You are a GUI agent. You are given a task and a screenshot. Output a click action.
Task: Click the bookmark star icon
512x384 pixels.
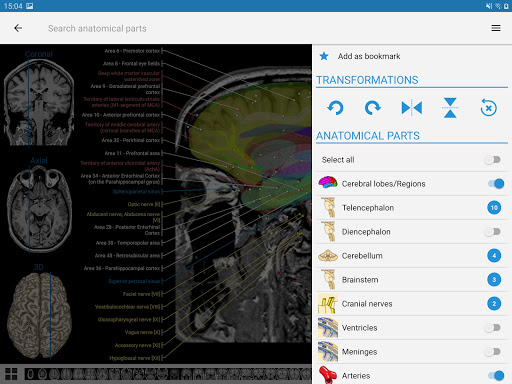point(324,56)
